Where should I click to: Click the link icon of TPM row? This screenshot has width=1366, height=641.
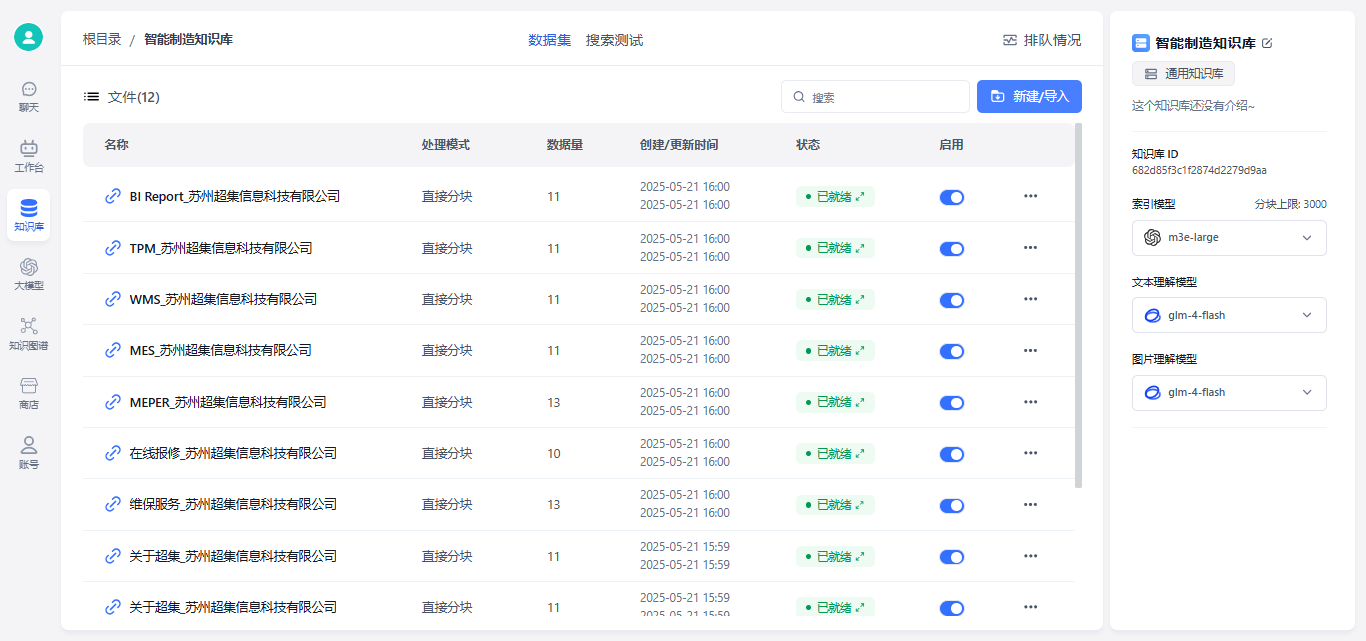click(x=113, y=248)
